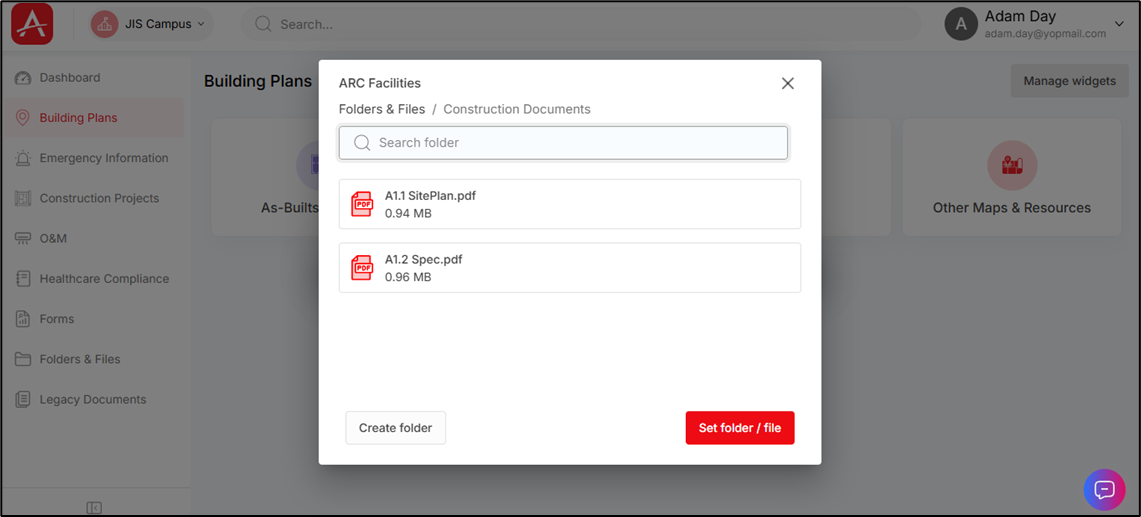
Task: Click the Healthcare Compliance clipboard icon
Action: point(23,279)
